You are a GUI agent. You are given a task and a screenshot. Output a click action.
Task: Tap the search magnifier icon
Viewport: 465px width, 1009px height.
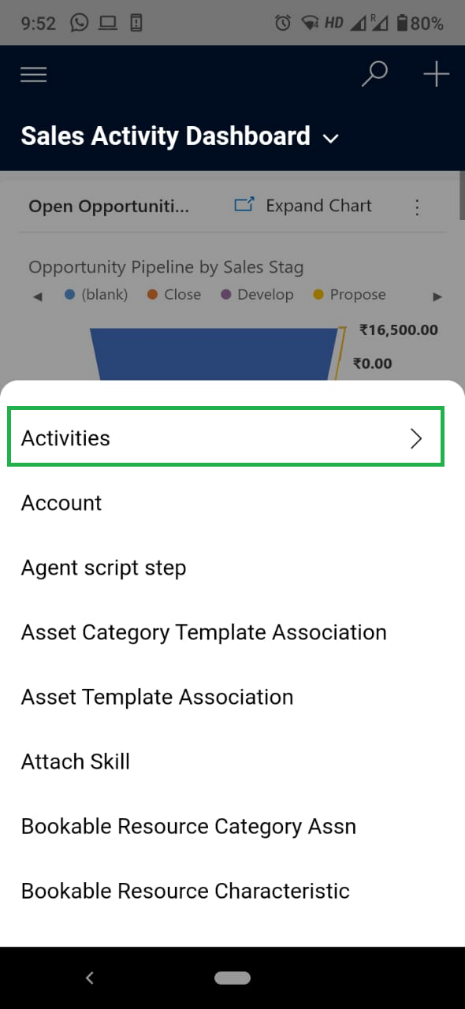[374, 75]
